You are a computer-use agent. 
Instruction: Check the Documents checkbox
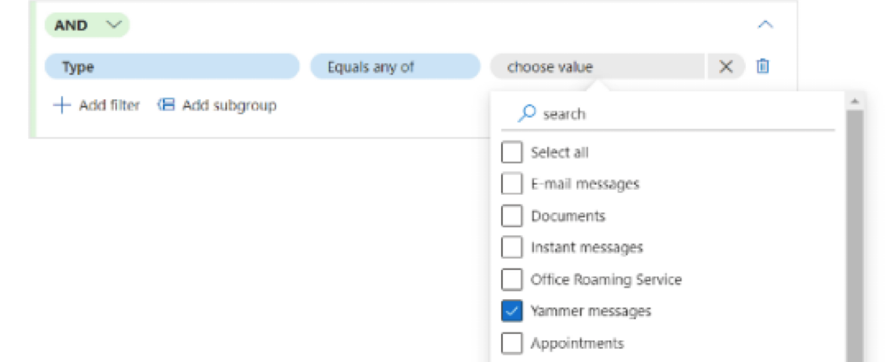[511, 216]
